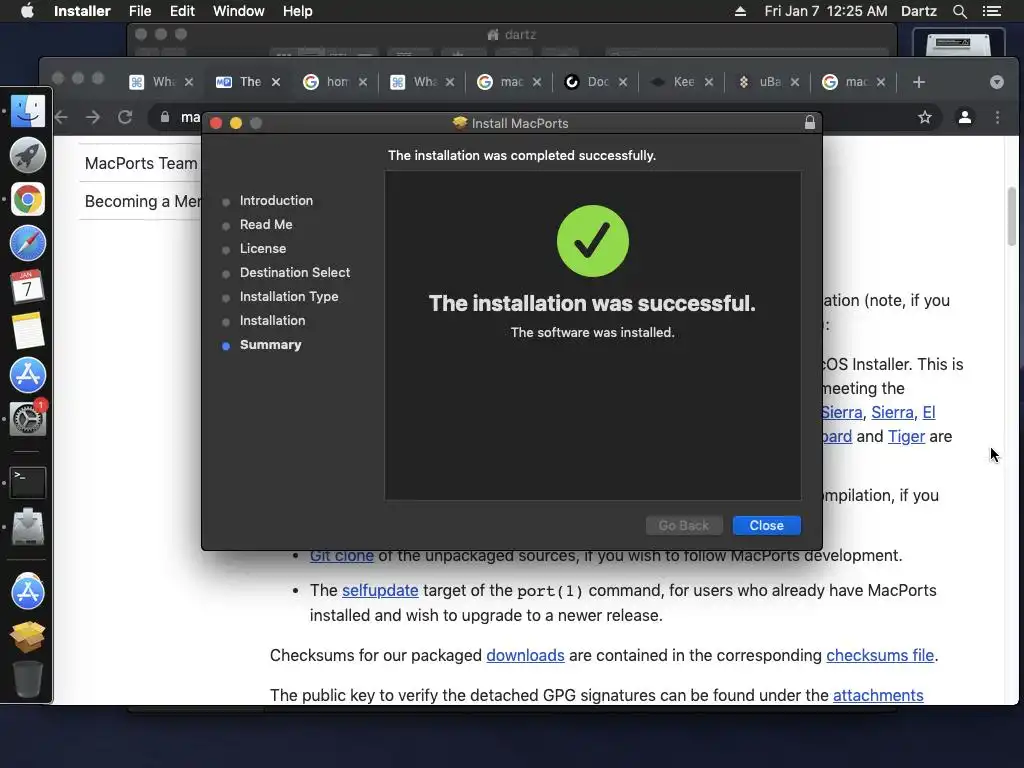1024x768 pixels.
Task: Open a new Chrome tab with the plus
Action: [919, 82]
